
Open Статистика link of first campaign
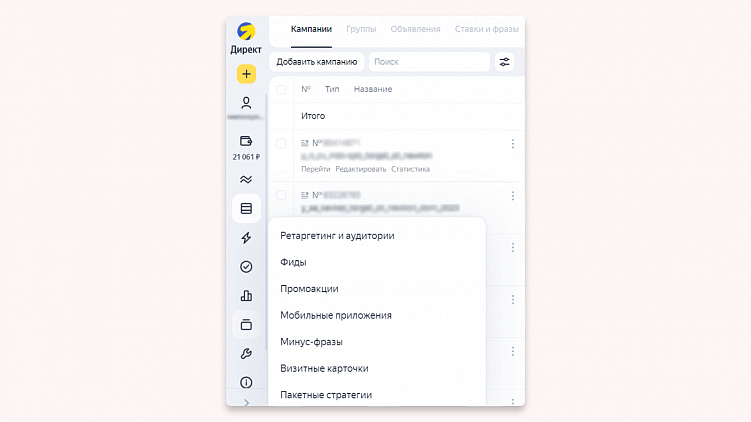point(410,169)
